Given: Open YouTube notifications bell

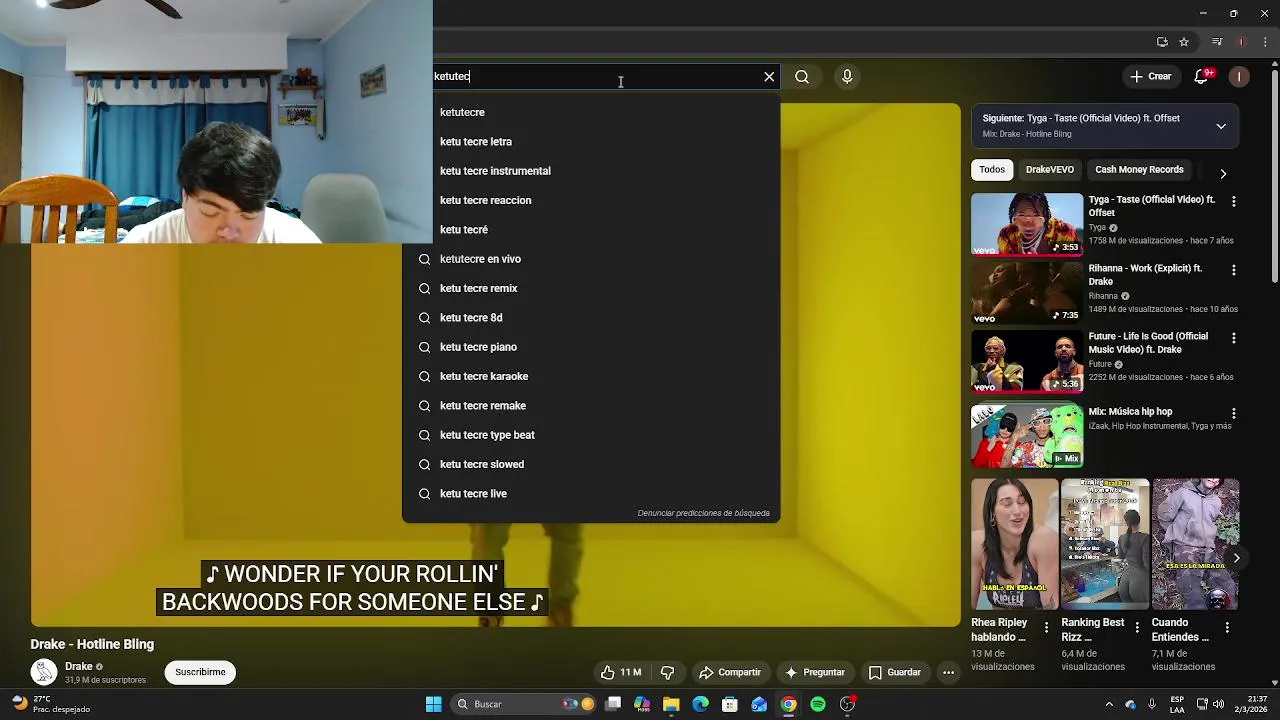Looking at the screenshot, I should coord(1202,77).
